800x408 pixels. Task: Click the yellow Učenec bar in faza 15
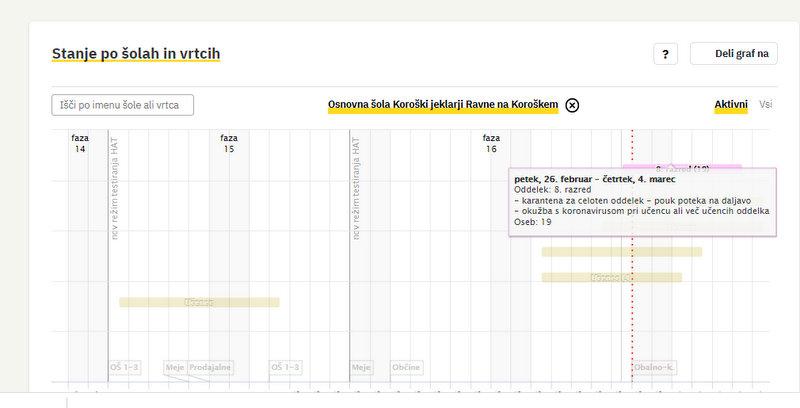(x=199, y=302)
